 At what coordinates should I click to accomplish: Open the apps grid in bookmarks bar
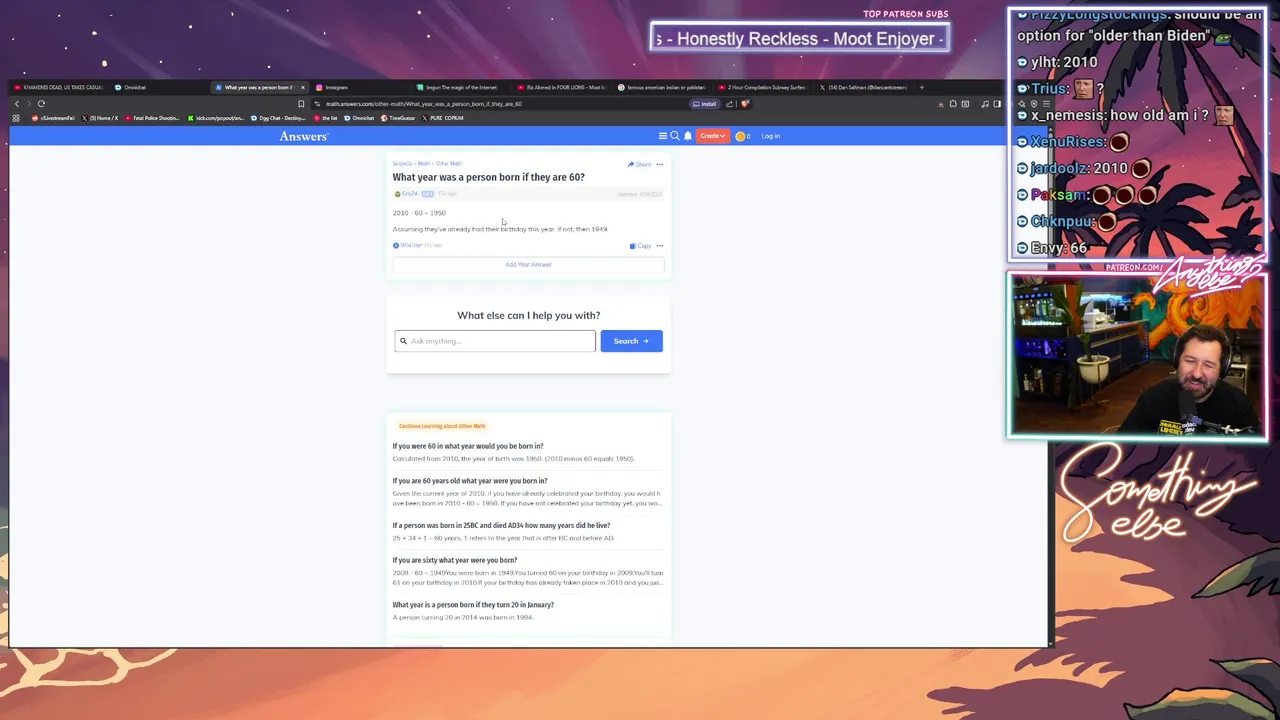(16, 118)
